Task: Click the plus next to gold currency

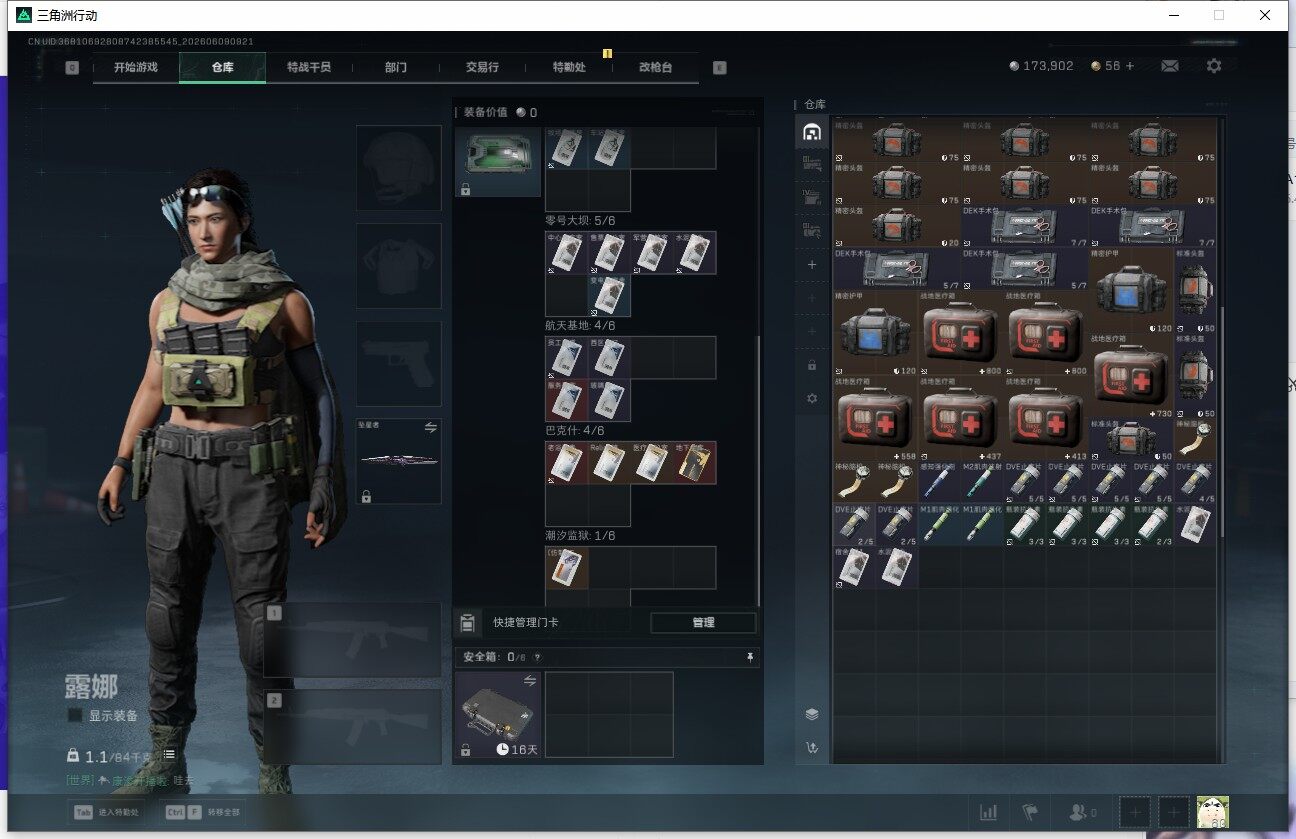Action: [1130, 66]
